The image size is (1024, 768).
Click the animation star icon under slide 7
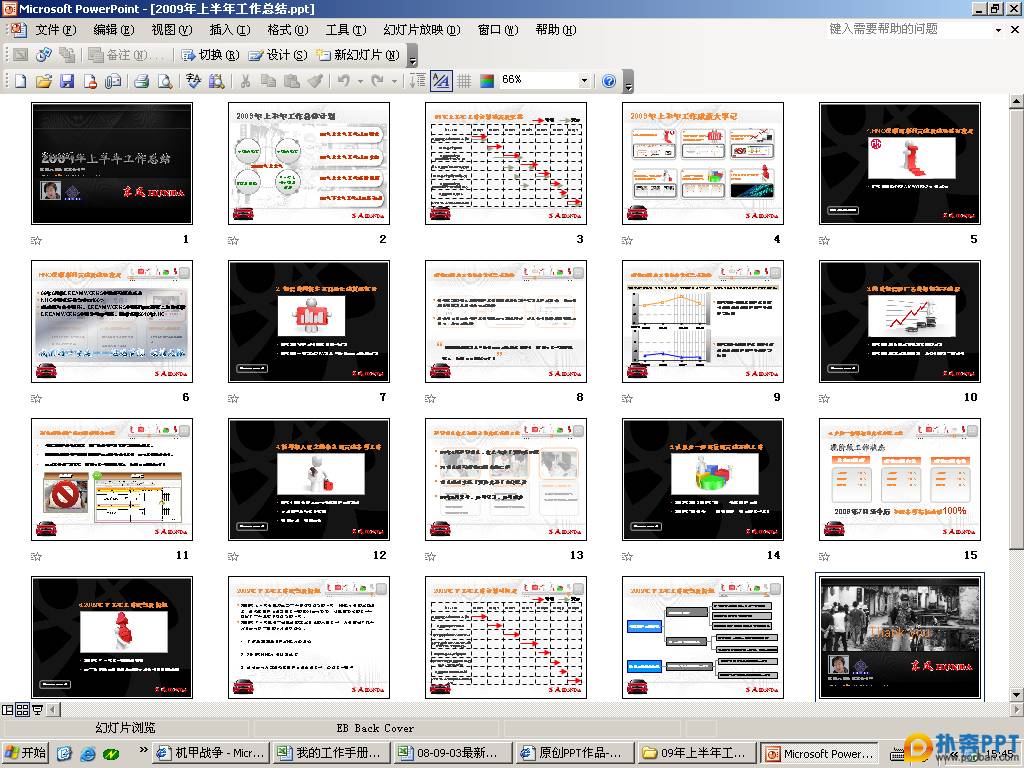[233, 398]
